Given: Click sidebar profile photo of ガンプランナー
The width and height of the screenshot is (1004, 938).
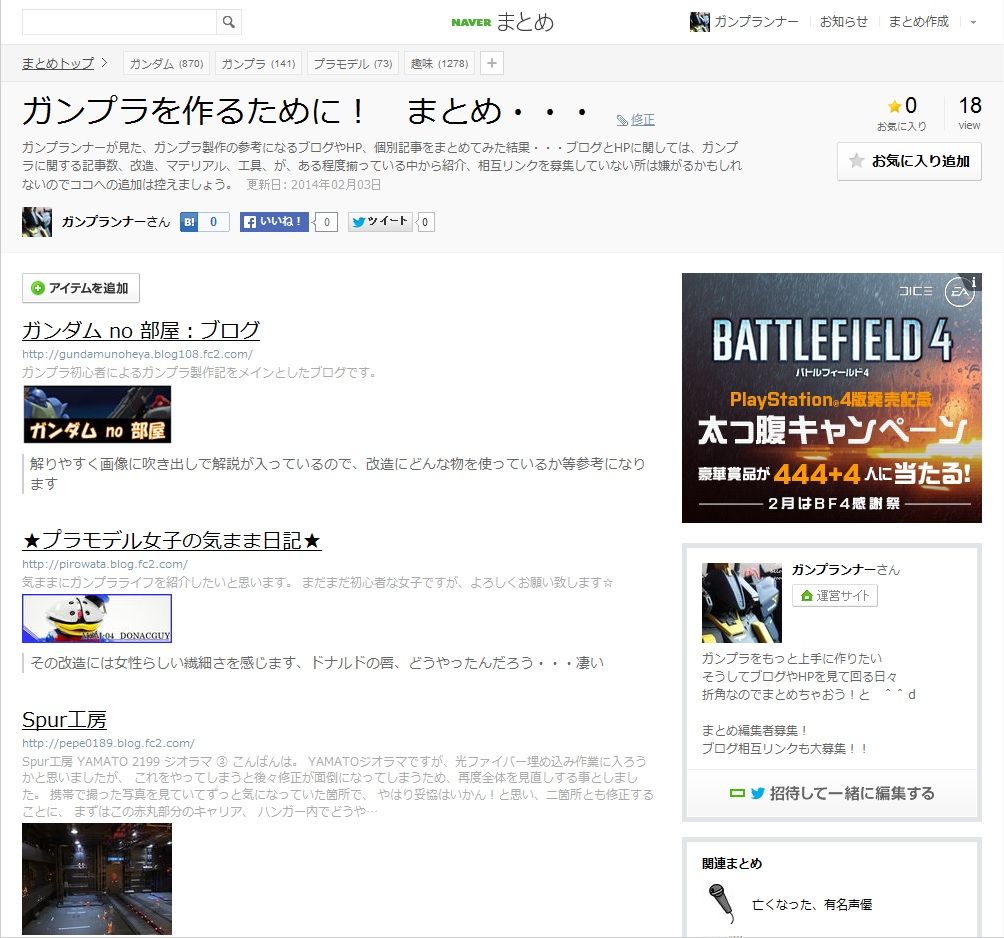Looking at the screenshot, I should (x=741, y=602).
